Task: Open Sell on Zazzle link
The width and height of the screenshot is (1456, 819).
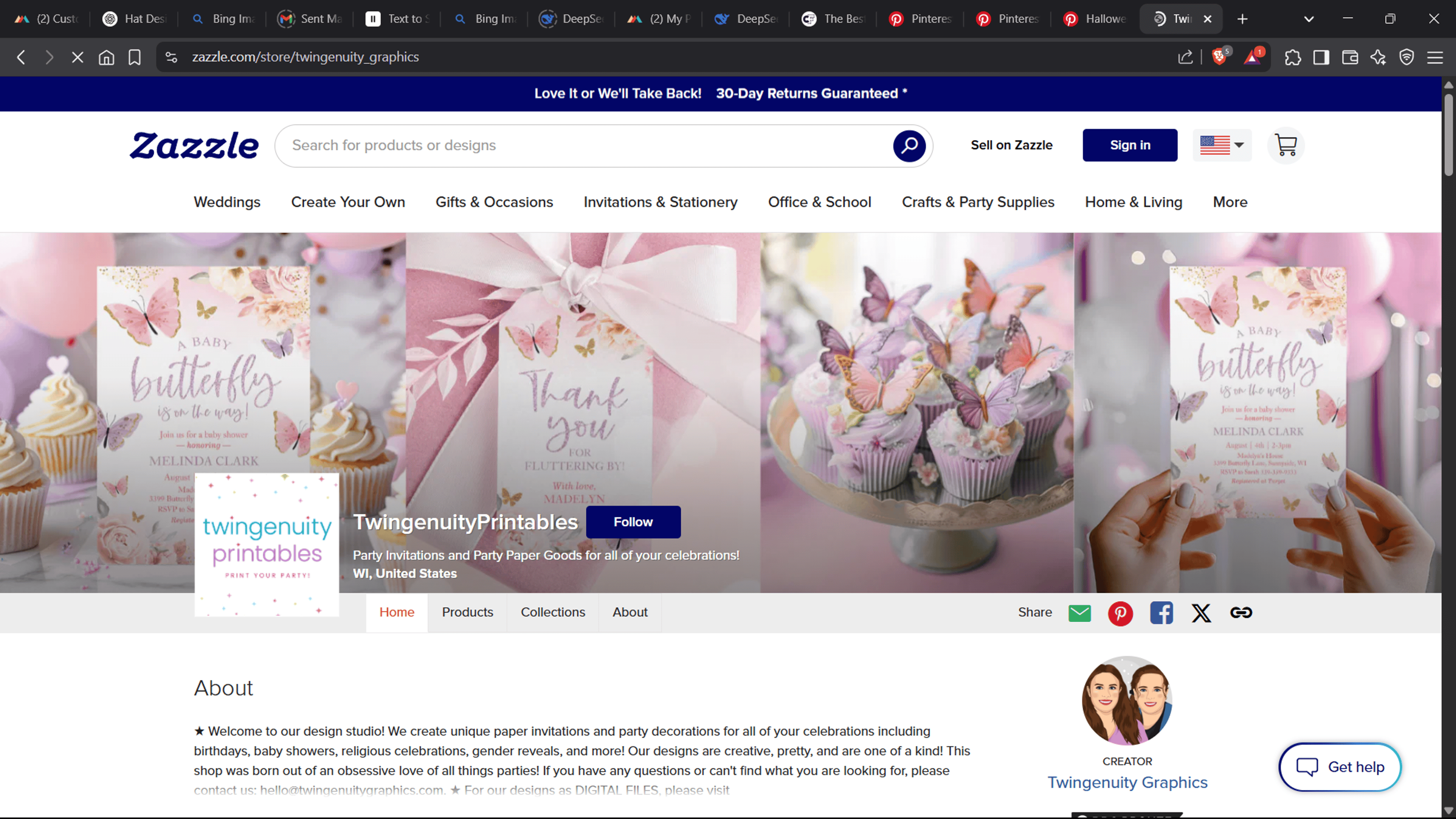Action: [x=1011, y=145]
